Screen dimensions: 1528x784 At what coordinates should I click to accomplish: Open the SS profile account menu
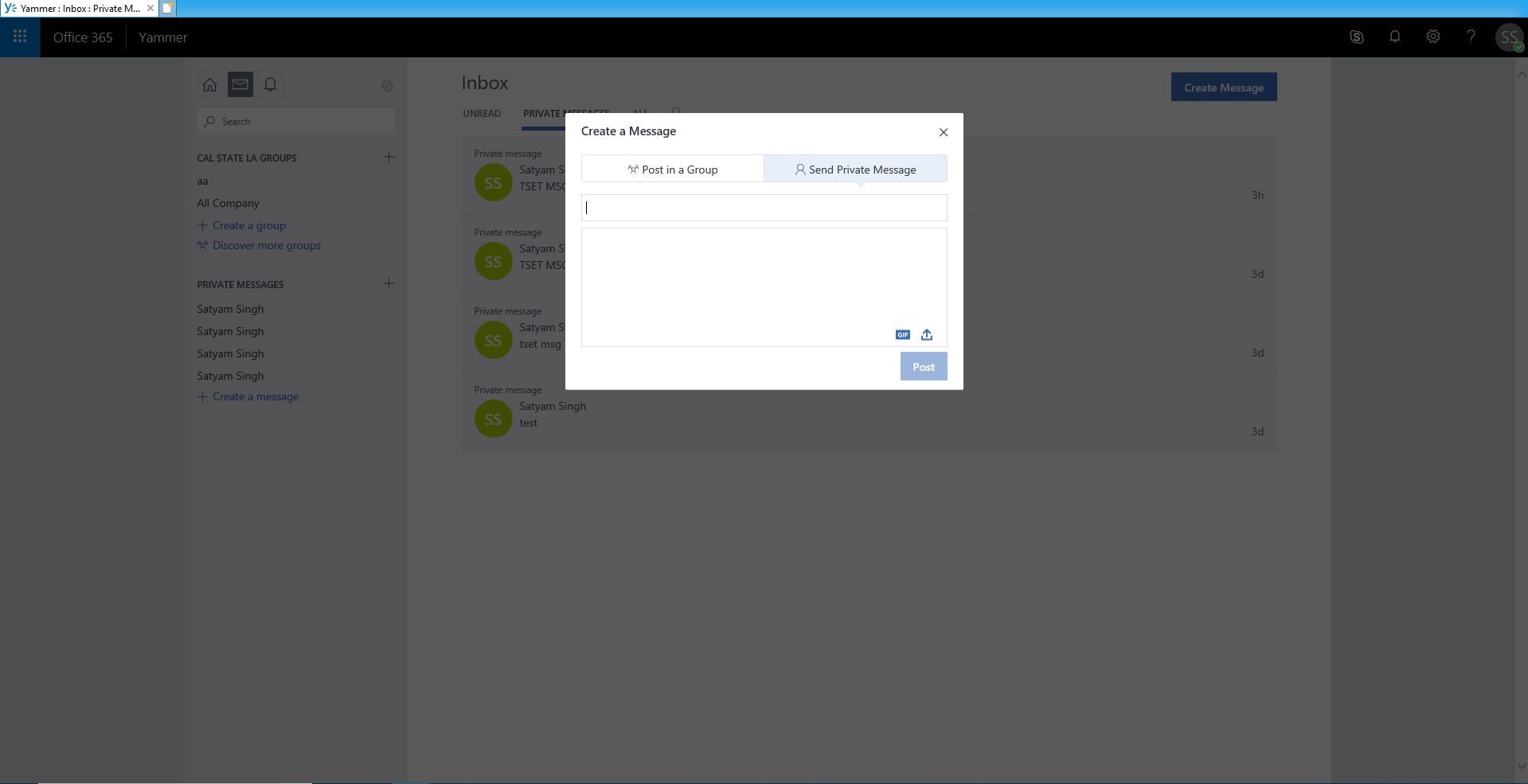pos(1509,37)
